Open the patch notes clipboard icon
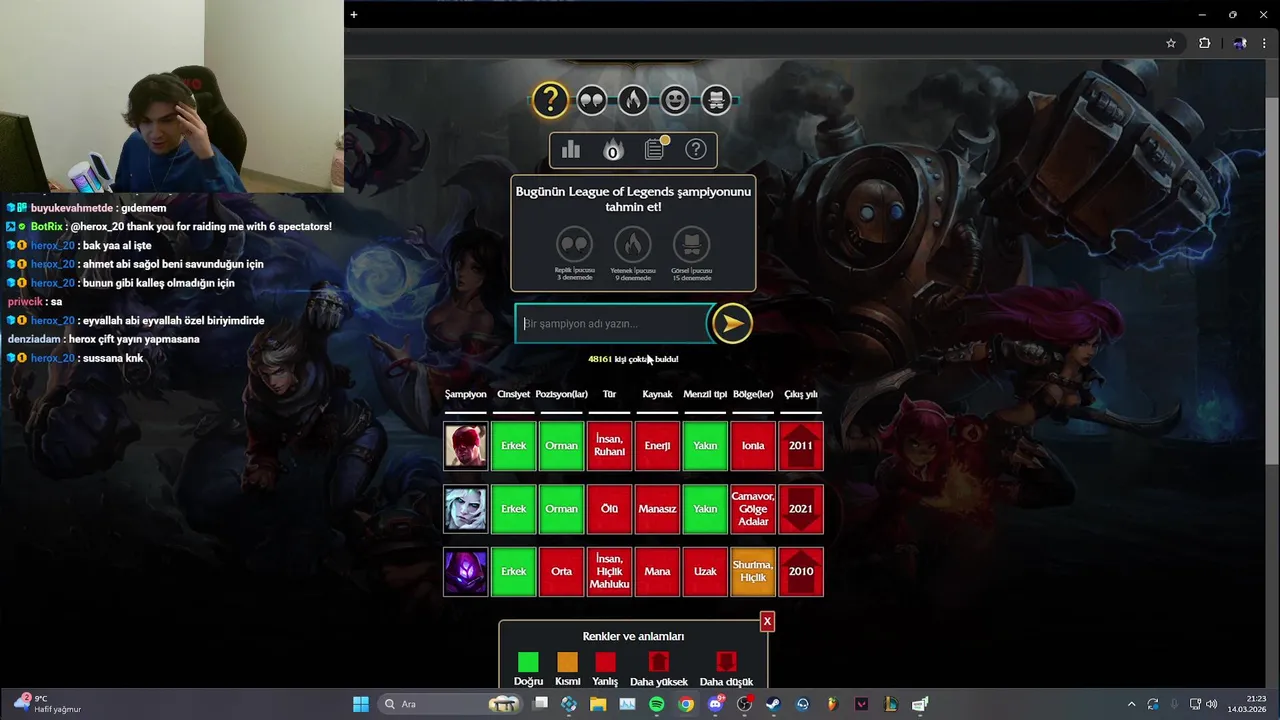Image resolution: width=1280 pixels, height=720 pixels. (x=655, y=149)
